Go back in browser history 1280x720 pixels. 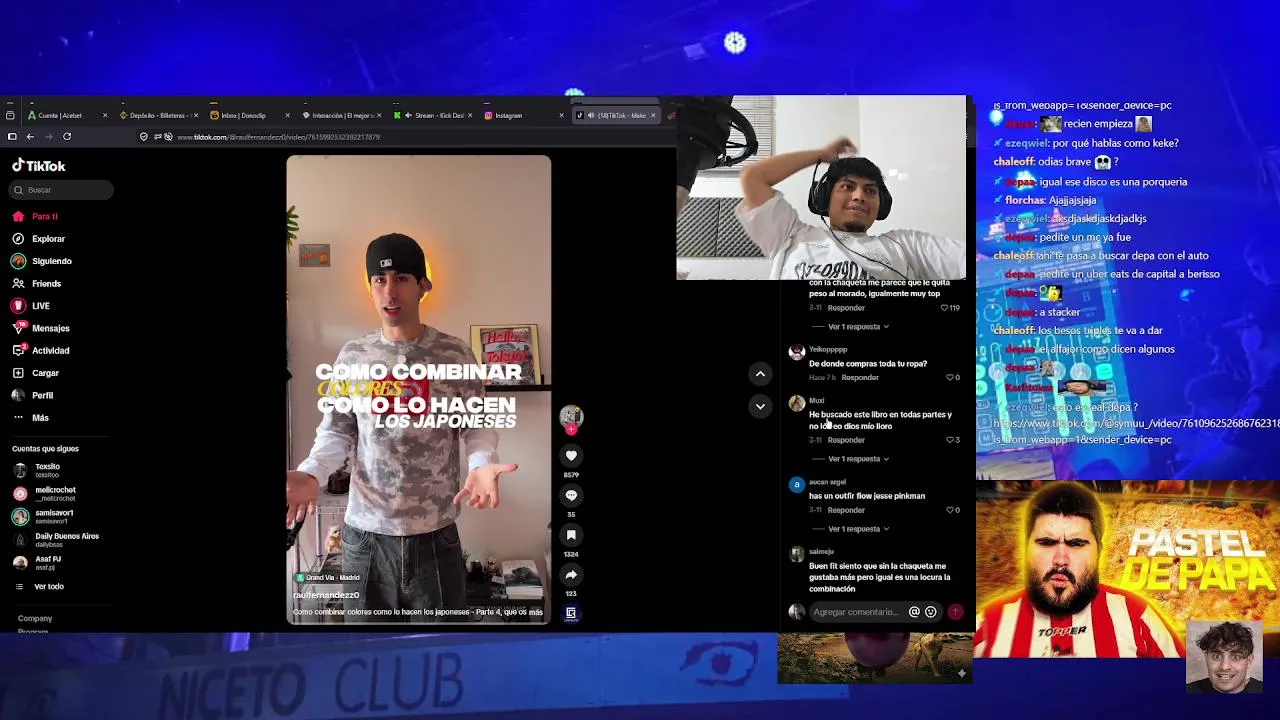click(30, 137)
